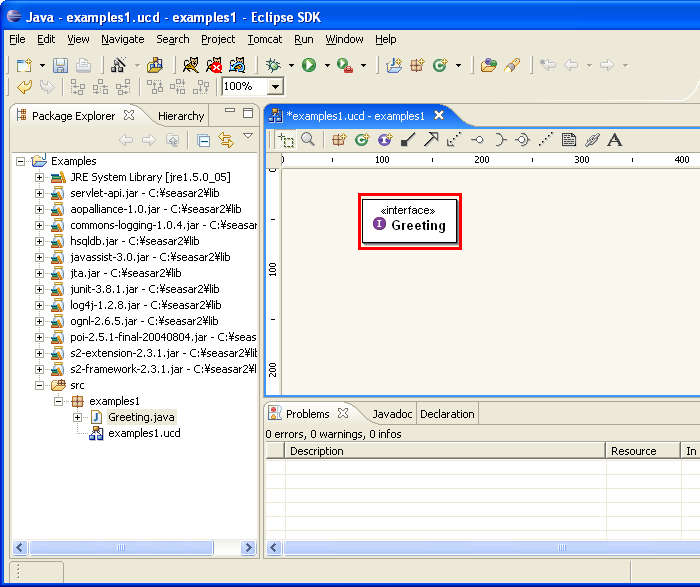The image size is (700, 587).
Task: Select the magnifier zoom tool in diagram toolbar
Action: [308, 140]
